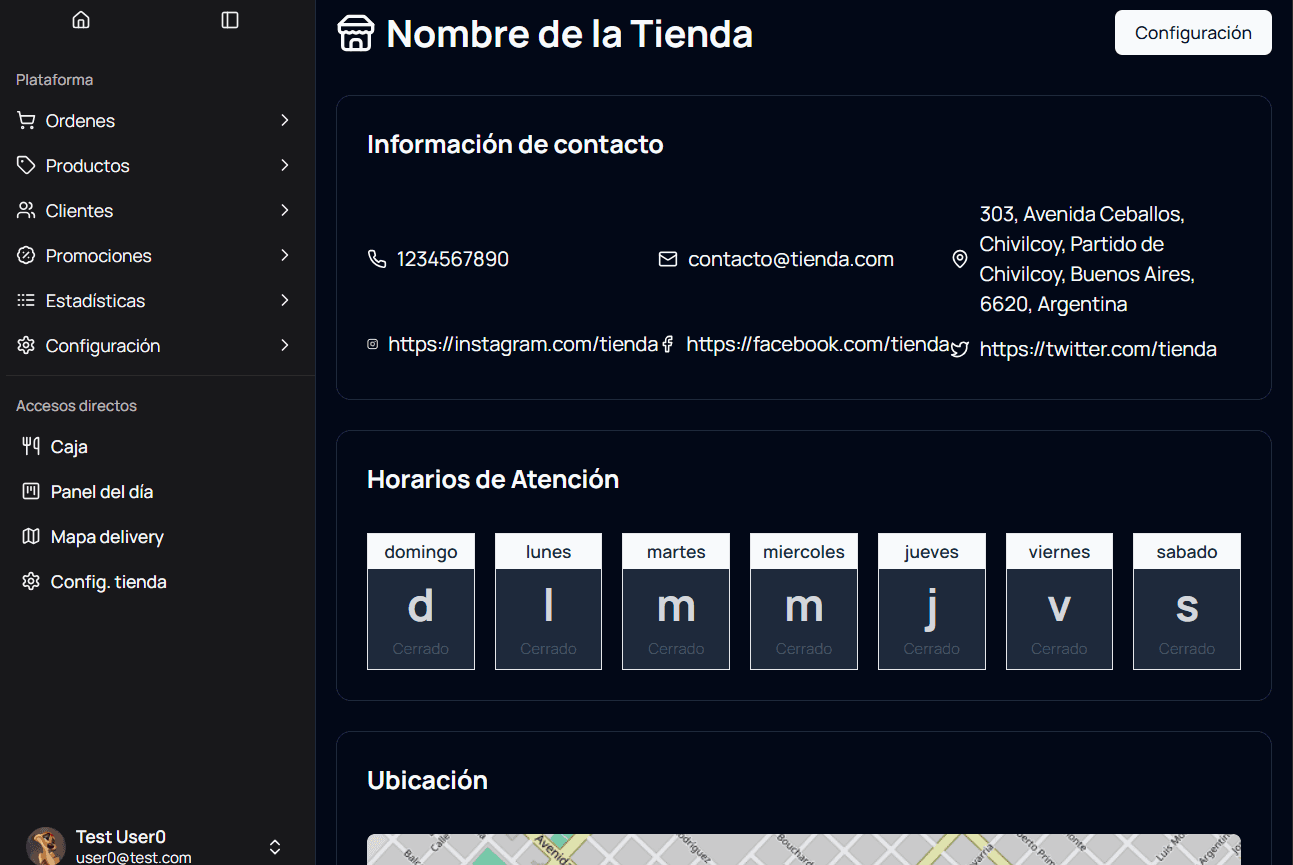The height and width of the screenshot is (865, 1293).
Task: Click the map under Ubicación
Action: [804, 849]
